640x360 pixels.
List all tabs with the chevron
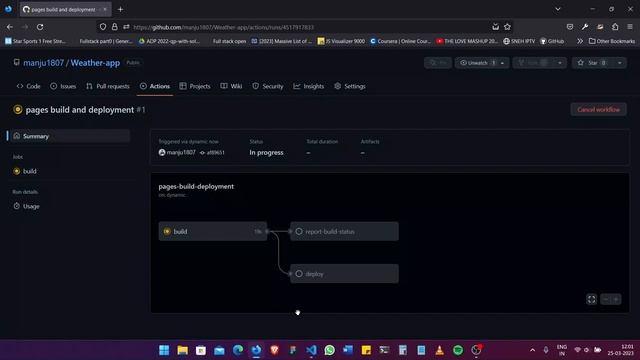[558, 9]
